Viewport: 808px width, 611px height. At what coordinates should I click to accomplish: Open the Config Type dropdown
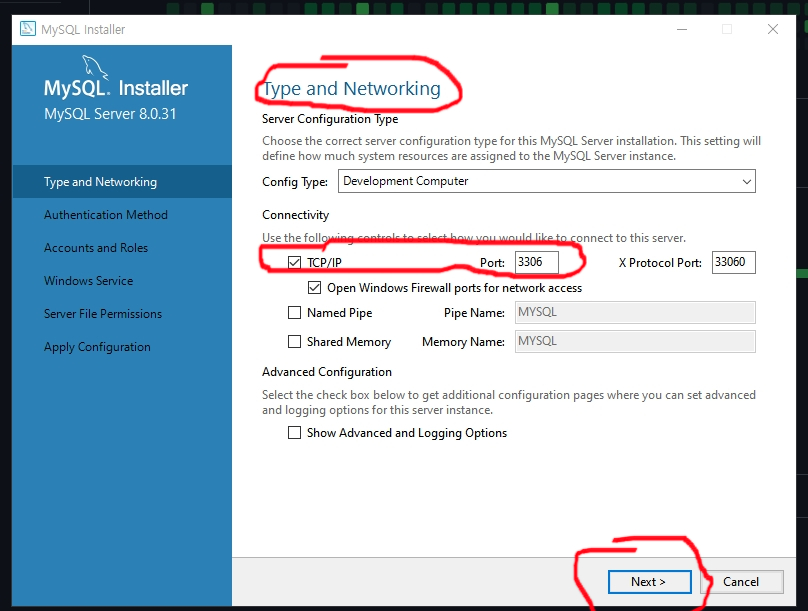pyautogui.click(x=547, y=181)
